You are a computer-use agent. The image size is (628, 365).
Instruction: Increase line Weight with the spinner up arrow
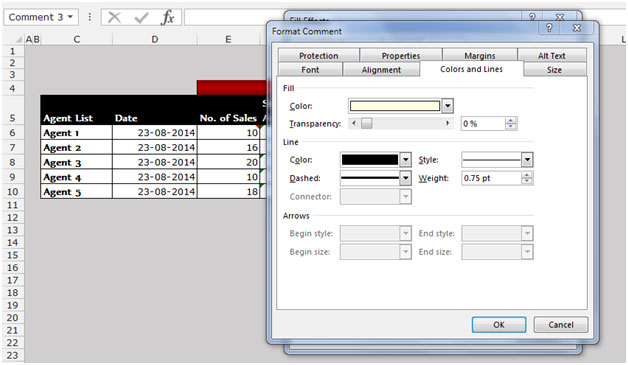pos(527,175)
